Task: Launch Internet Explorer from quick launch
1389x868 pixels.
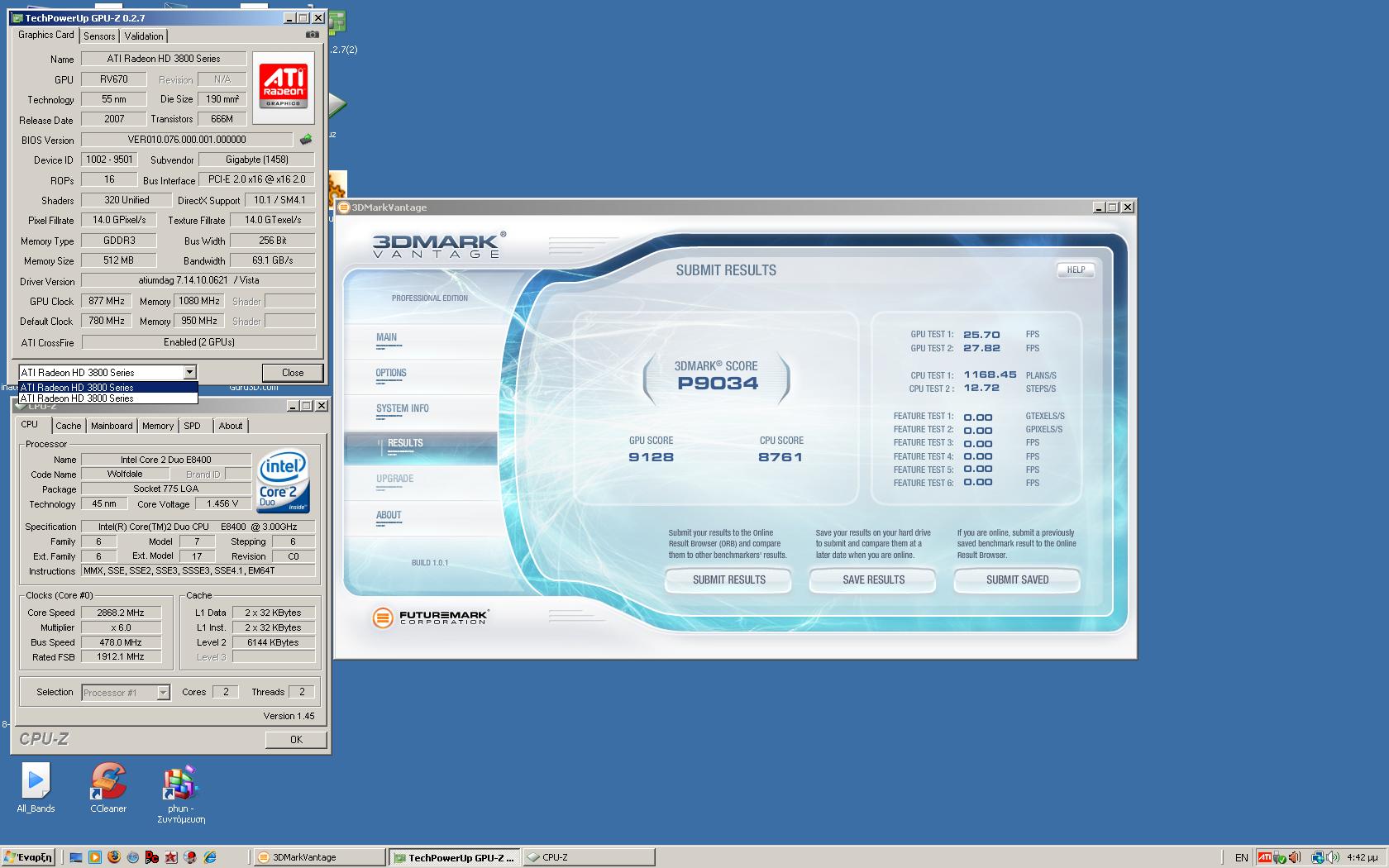Action: (x=210, y=857)
